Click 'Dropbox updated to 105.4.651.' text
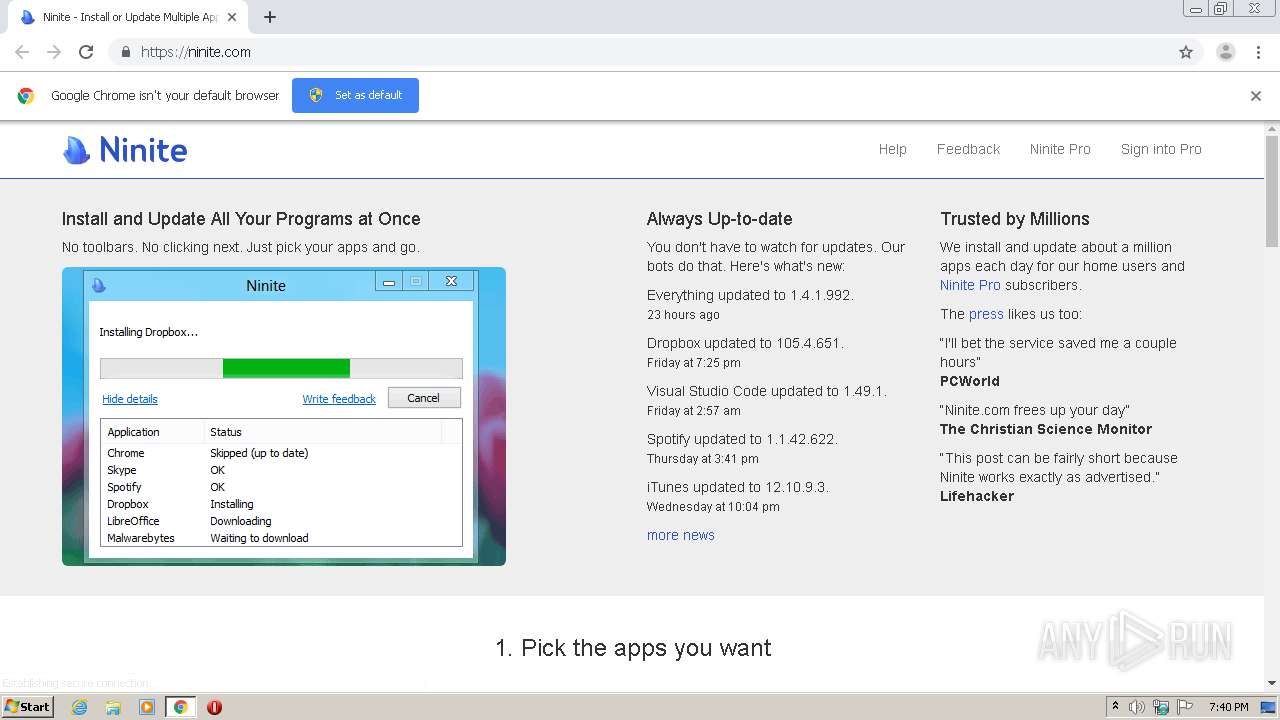The image size is (1280, 720). point(745,343)
